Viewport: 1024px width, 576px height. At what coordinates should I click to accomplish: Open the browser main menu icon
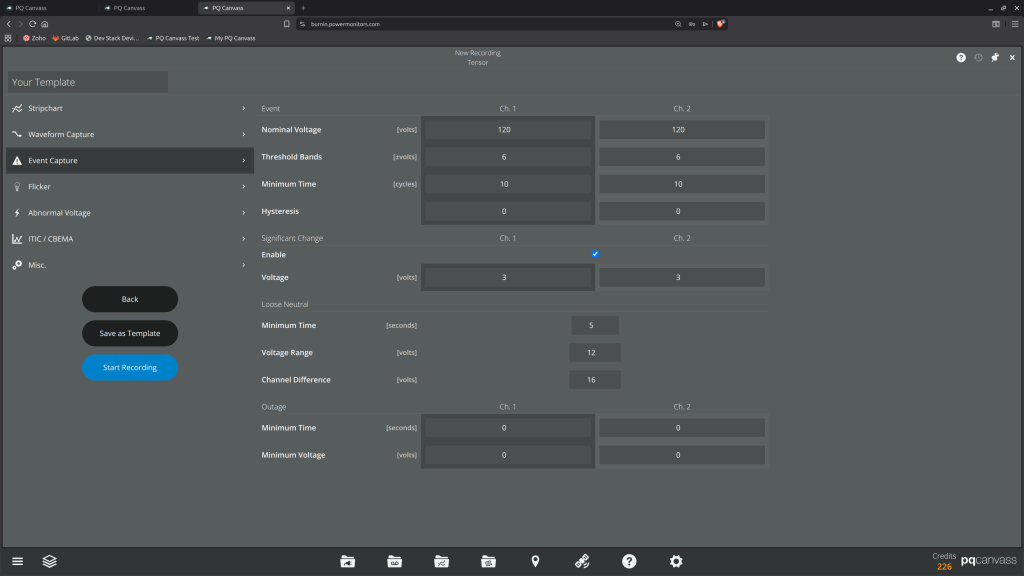pos(1015,24)
